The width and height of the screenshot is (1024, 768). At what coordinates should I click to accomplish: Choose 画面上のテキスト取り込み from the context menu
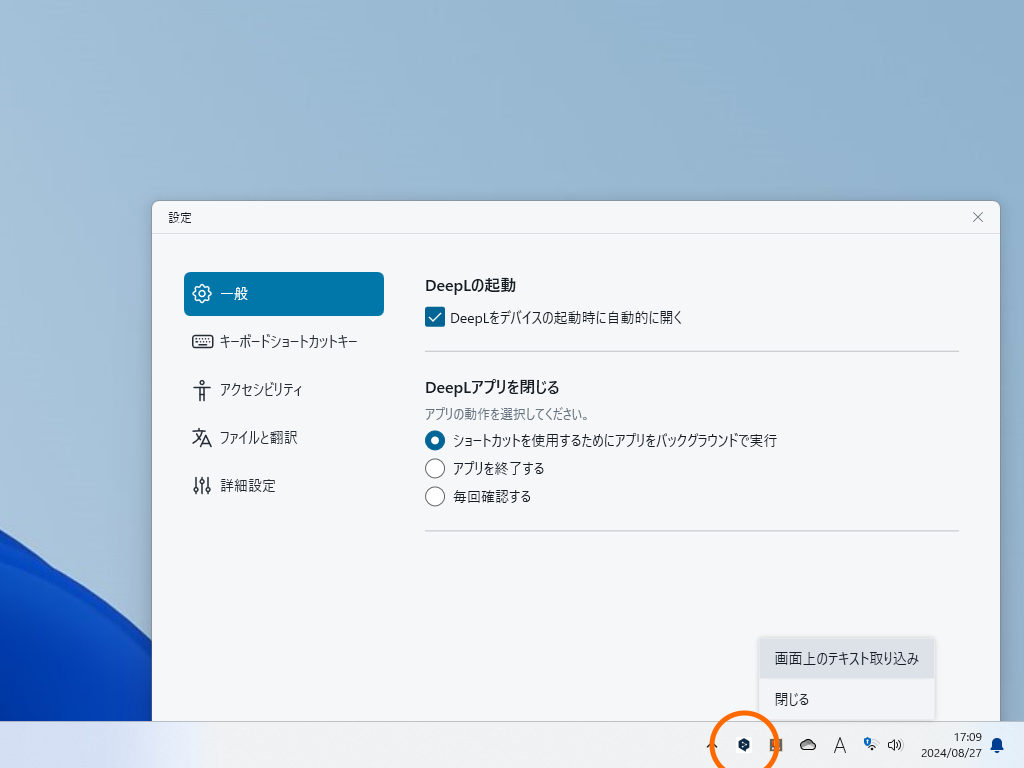(x=846, y=658)
